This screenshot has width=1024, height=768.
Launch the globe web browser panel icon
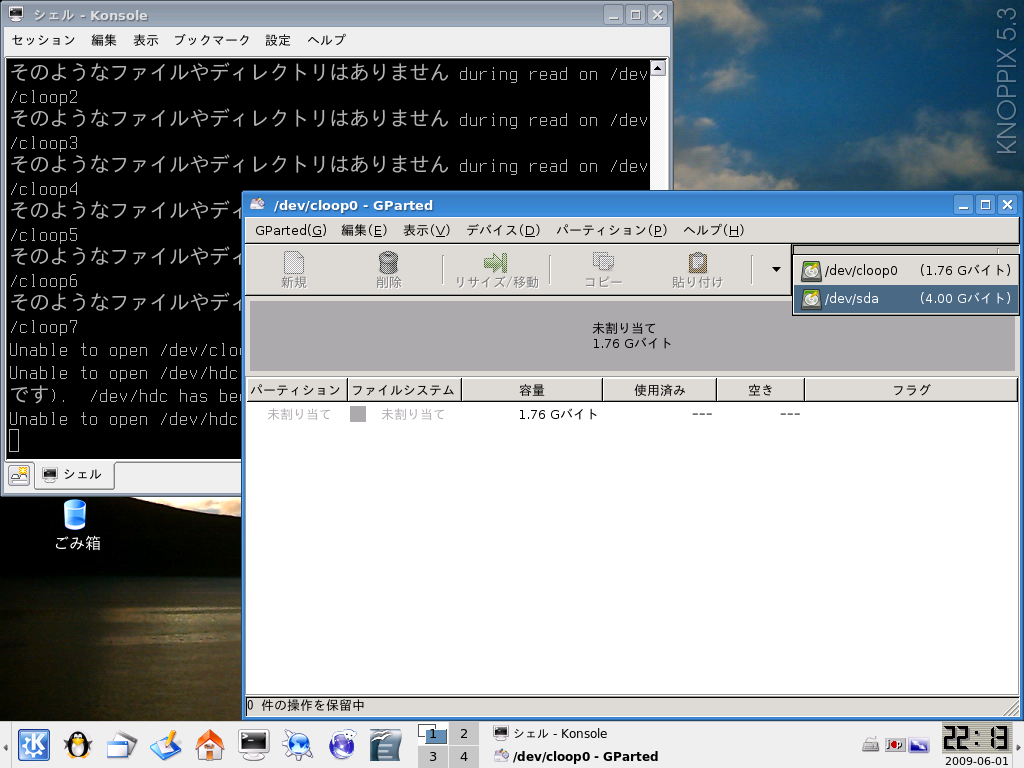342,745
